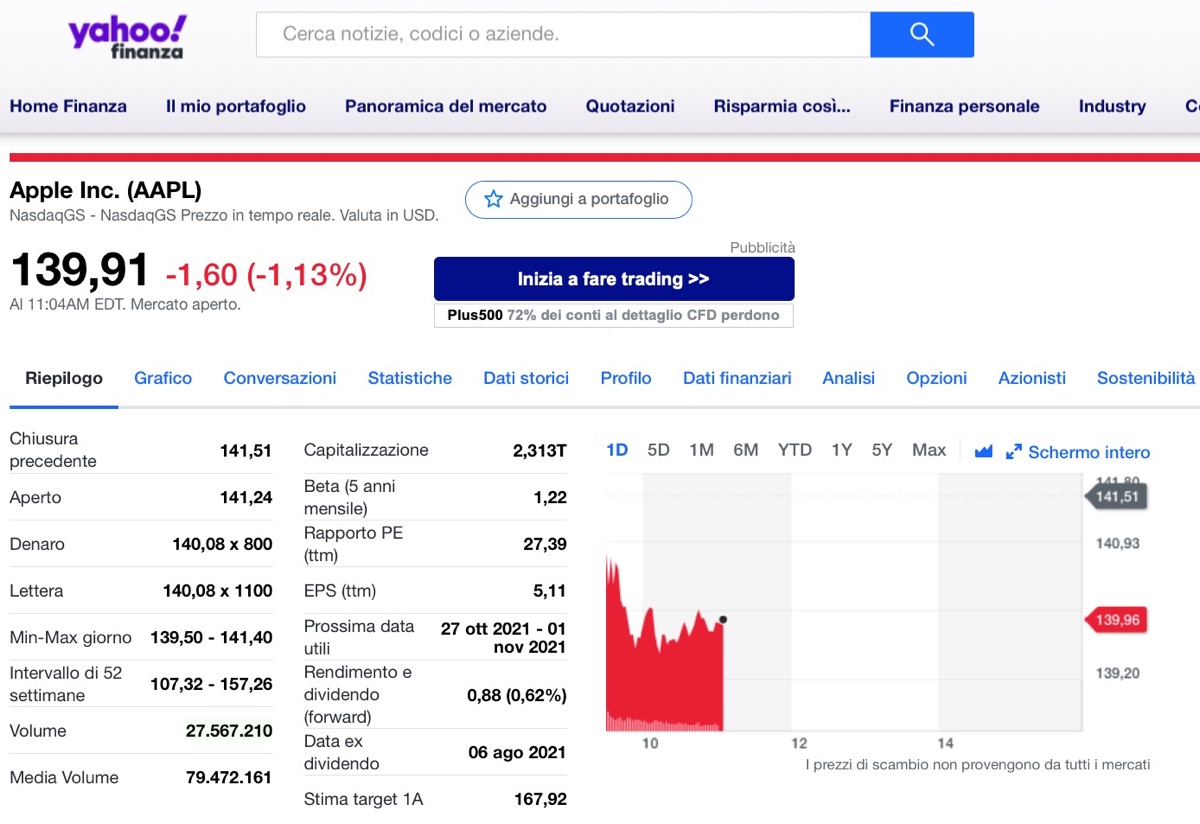
Task: Click Lettera value 140,08 x 1100
Action: pos(217,591)
